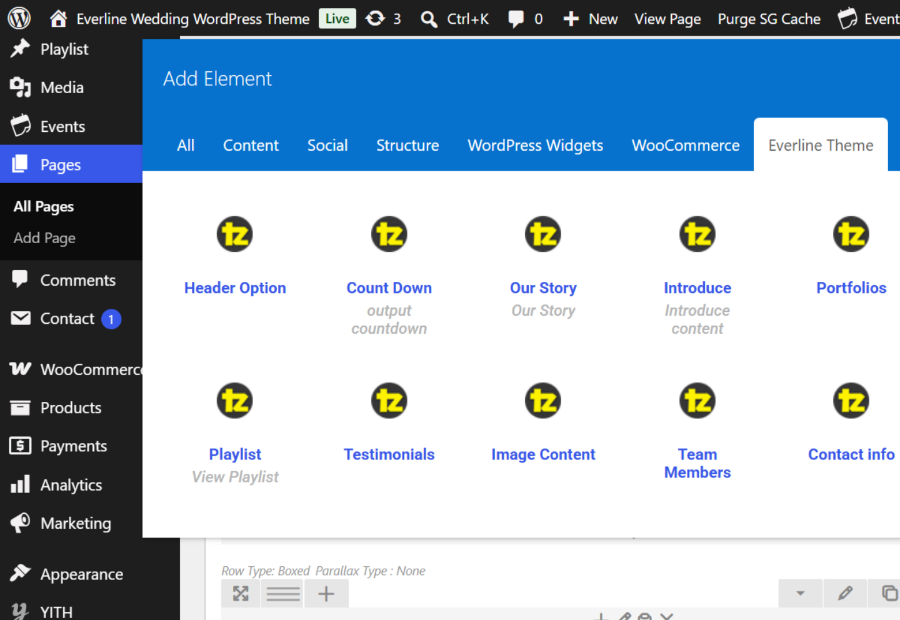Click the Testimonials label link
This screenshot has width=900, height=620.
tap(389, 454)
